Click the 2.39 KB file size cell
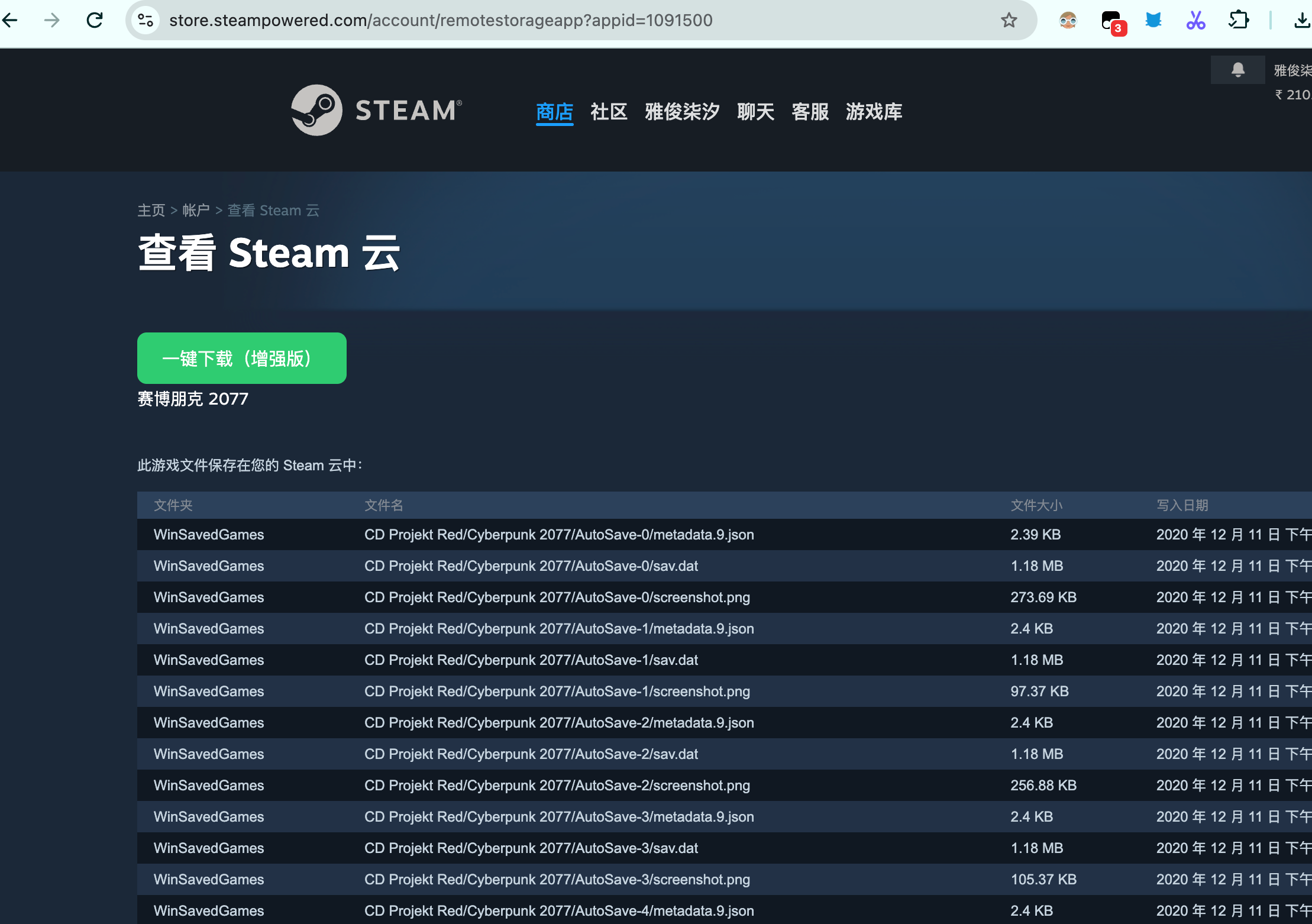 1036,535
